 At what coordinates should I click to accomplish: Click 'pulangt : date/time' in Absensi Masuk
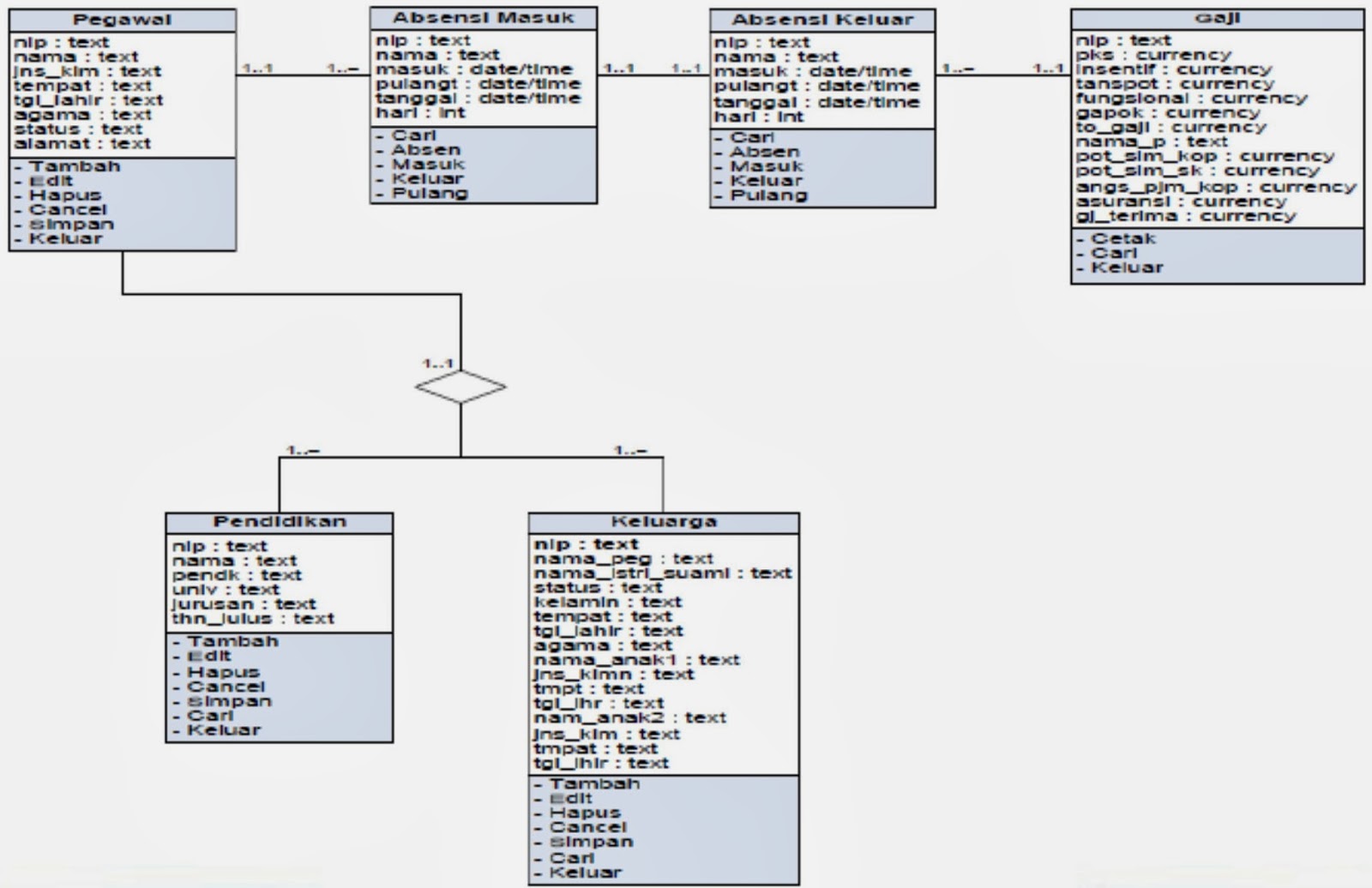click(x=478, y=84)
